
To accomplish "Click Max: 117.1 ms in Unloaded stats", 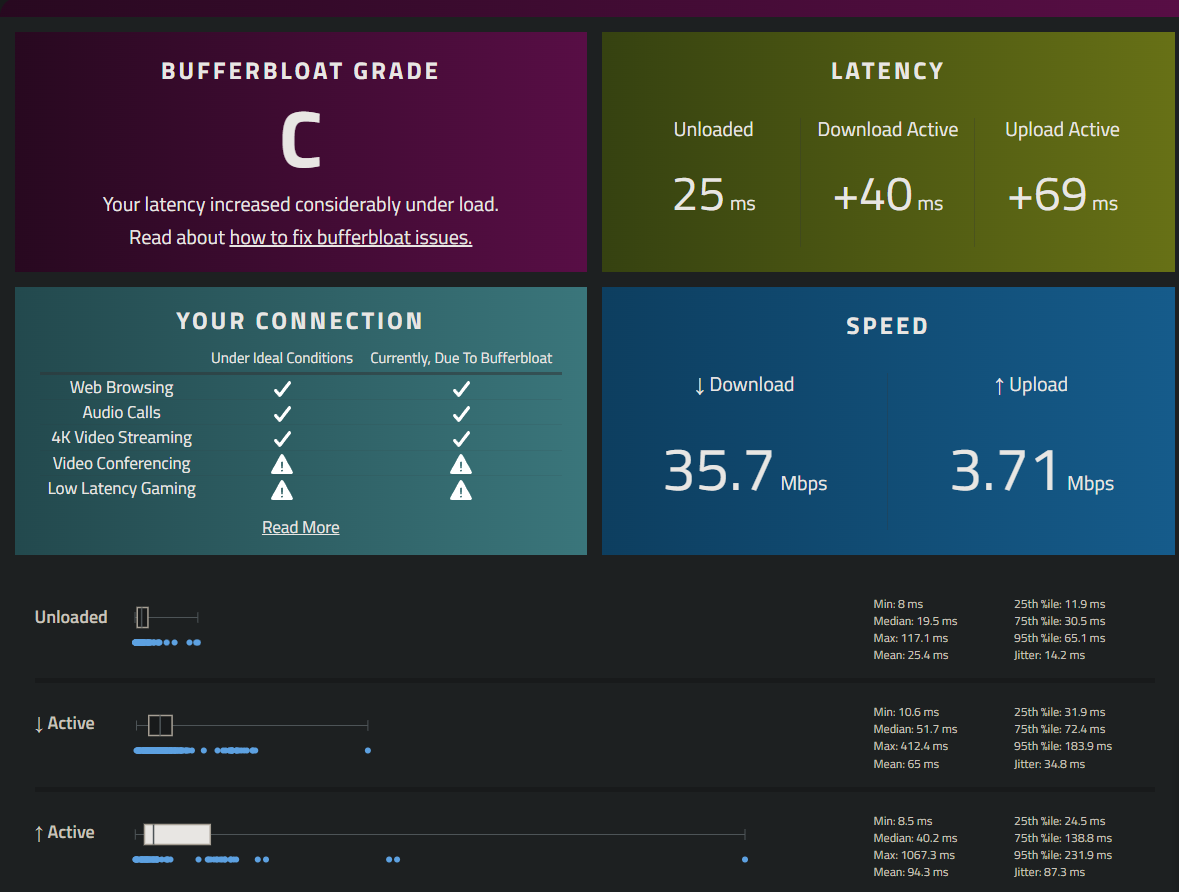I will 911,638.
